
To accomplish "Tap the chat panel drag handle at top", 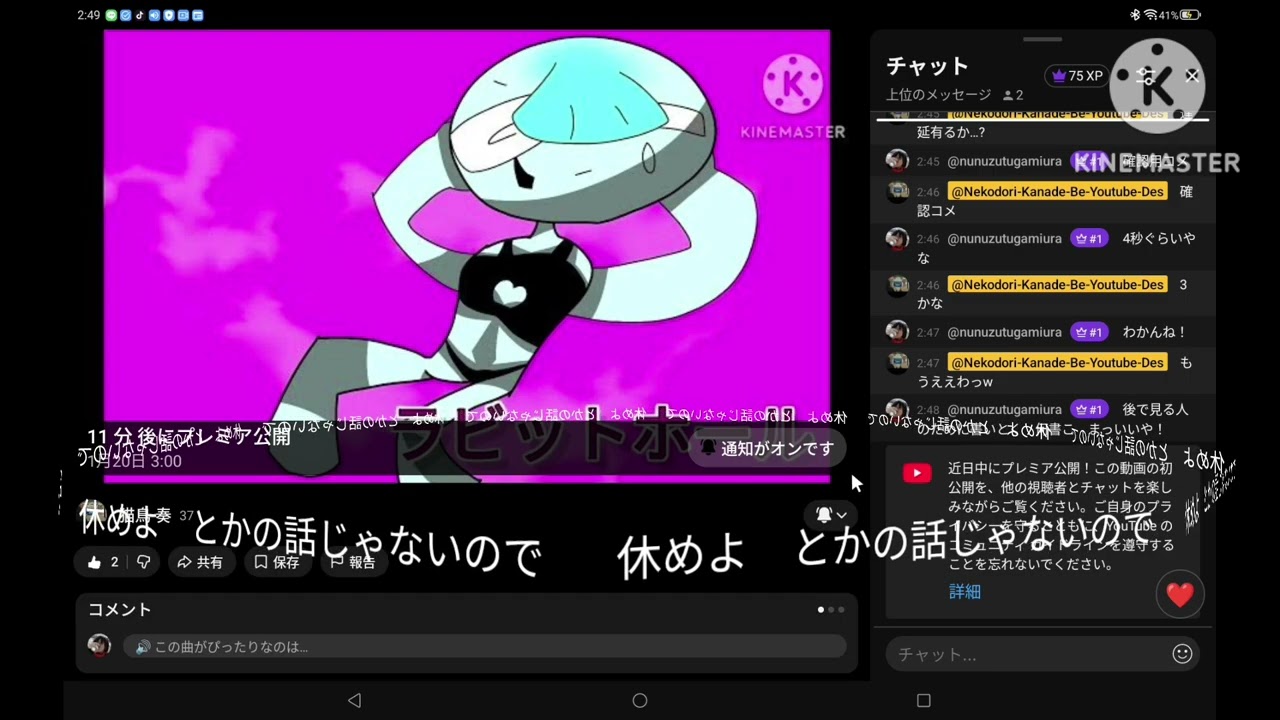I will tap(1043, 40).
